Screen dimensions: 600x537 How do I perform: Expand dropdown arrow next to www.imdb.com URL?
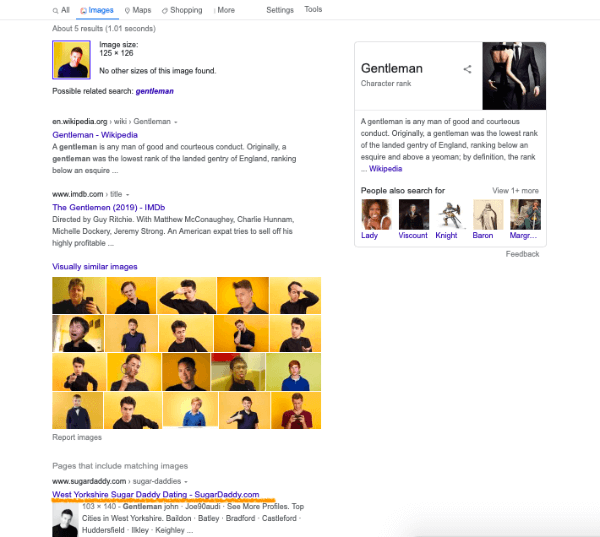tap(127, 195)
